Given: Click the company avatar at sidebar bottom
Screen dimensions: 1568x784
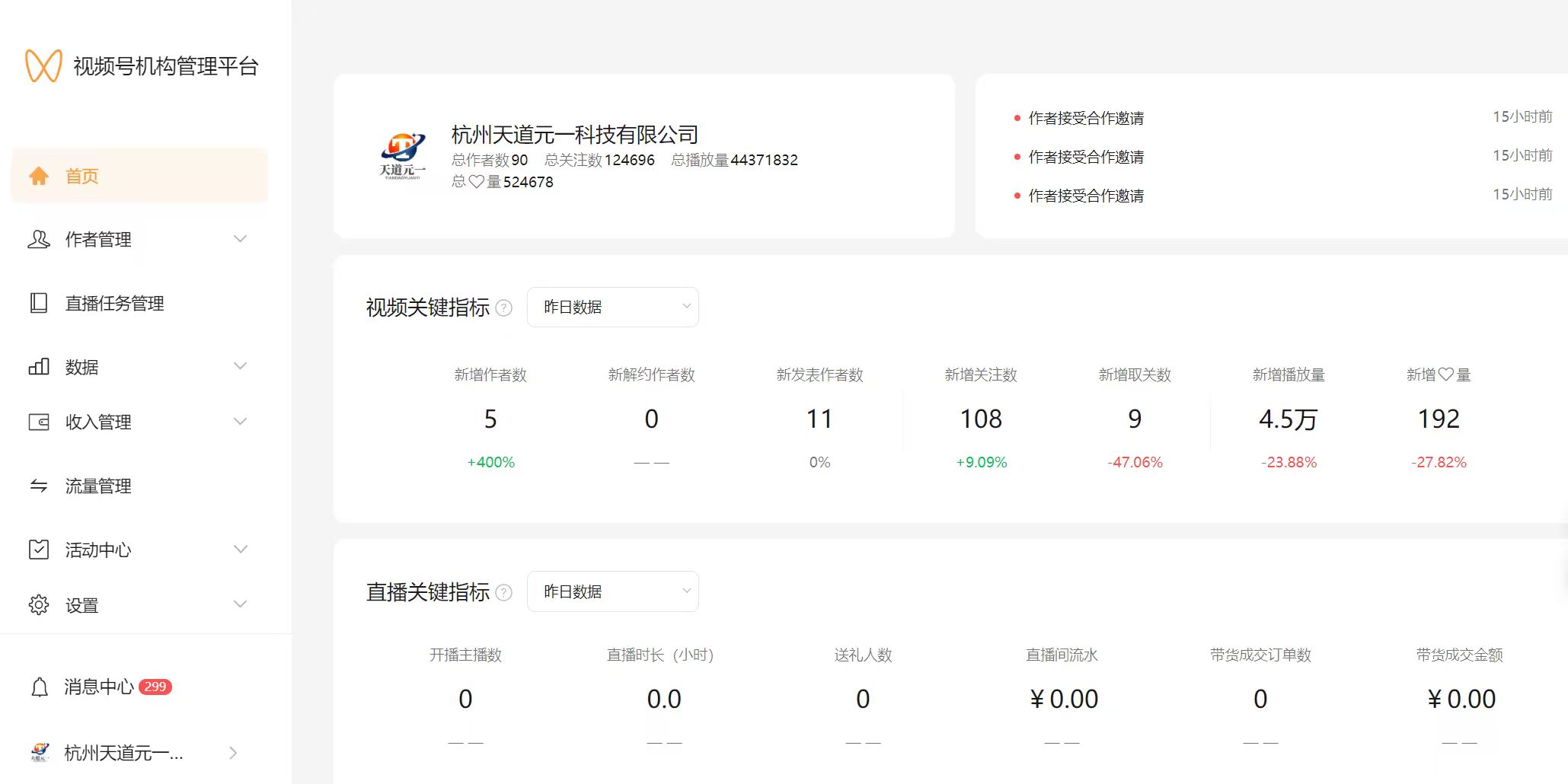Looking at the screenshot, I should tap(40, 753).
